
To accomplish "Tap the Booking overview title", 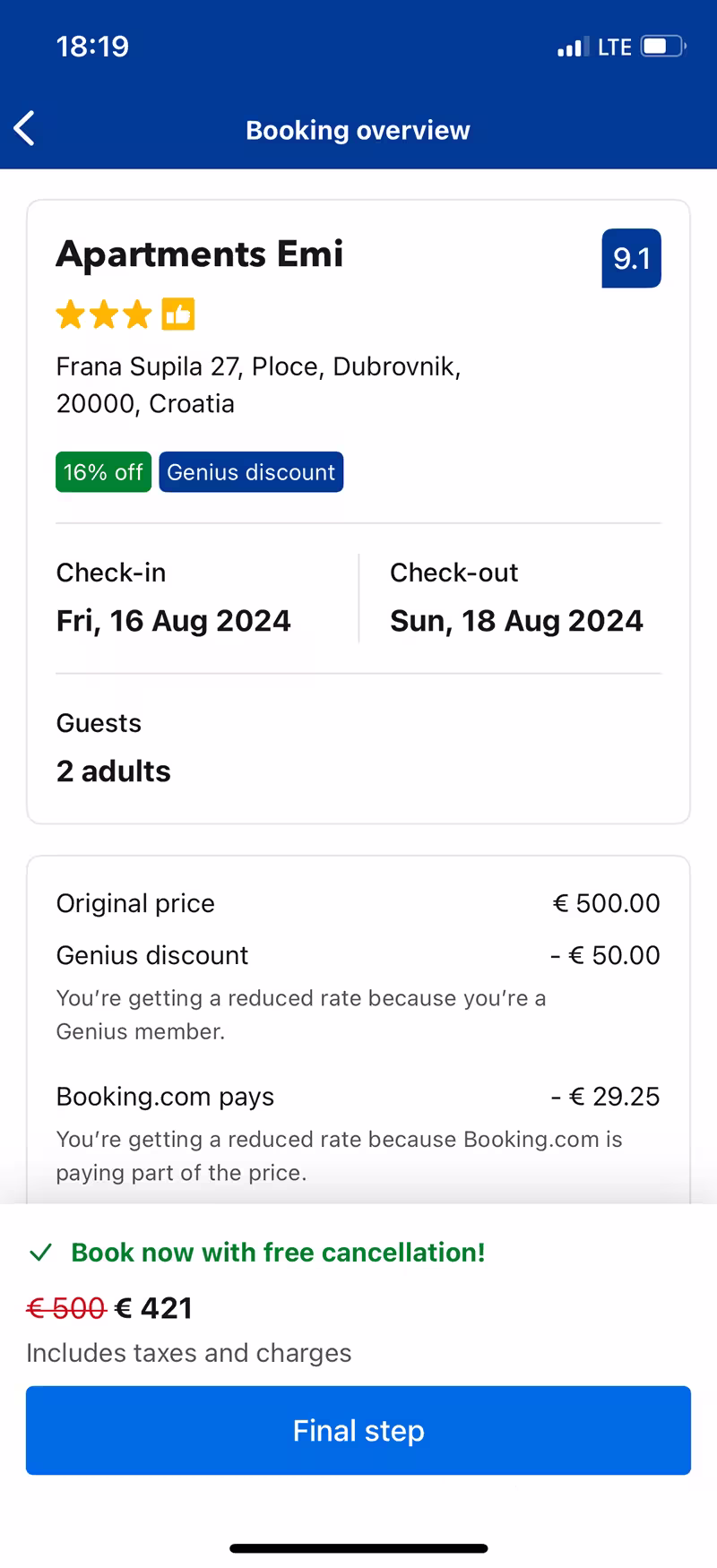I will point(358,130).
